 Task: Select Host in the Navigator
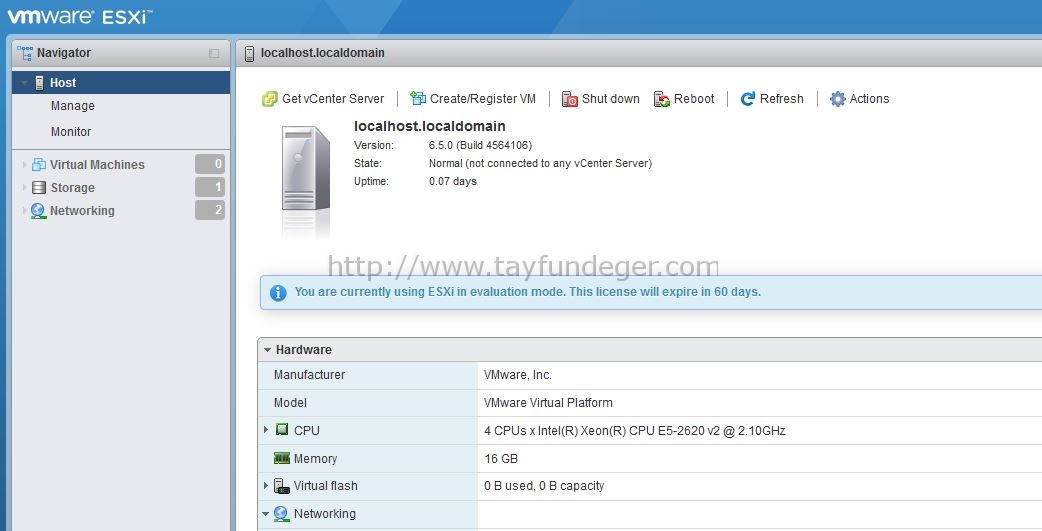[121, 82]
